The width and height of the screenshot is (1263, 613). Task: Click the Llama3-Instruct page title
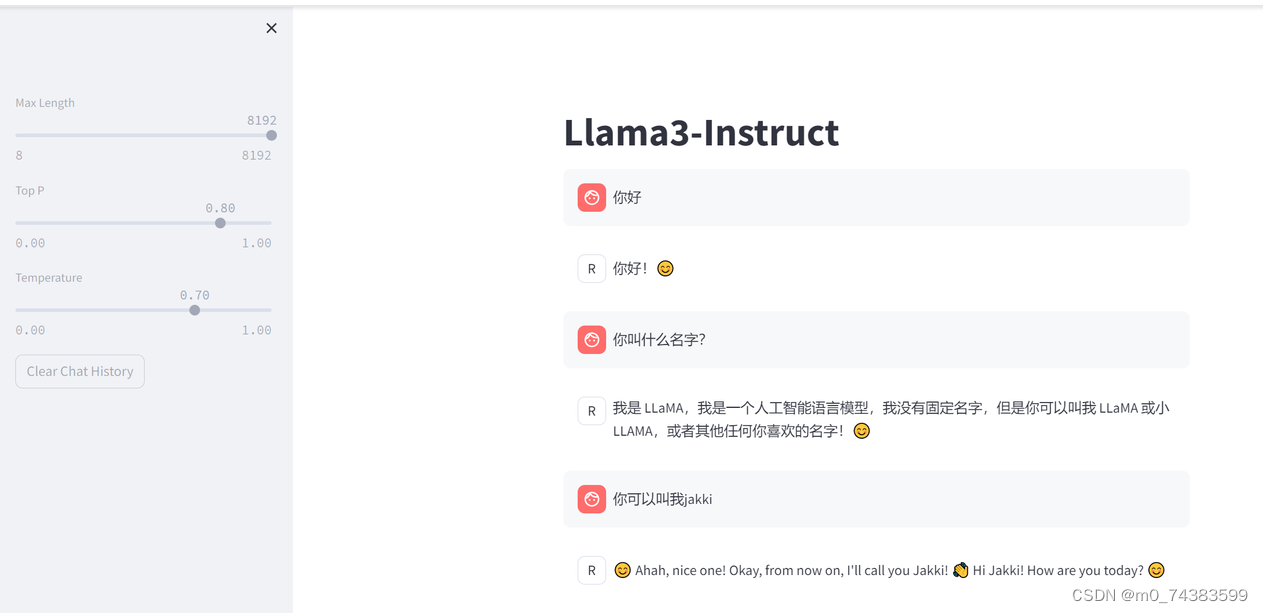click(x=701, y=132)
